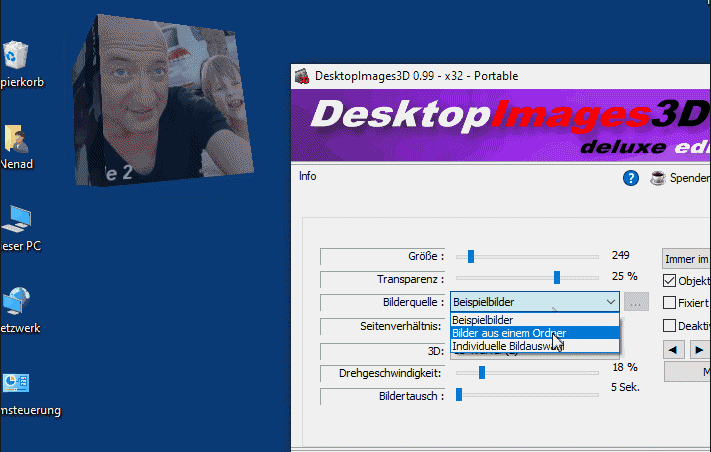
Task: Click the greyed browse button with dots
Action: click(x=636, y=302)
